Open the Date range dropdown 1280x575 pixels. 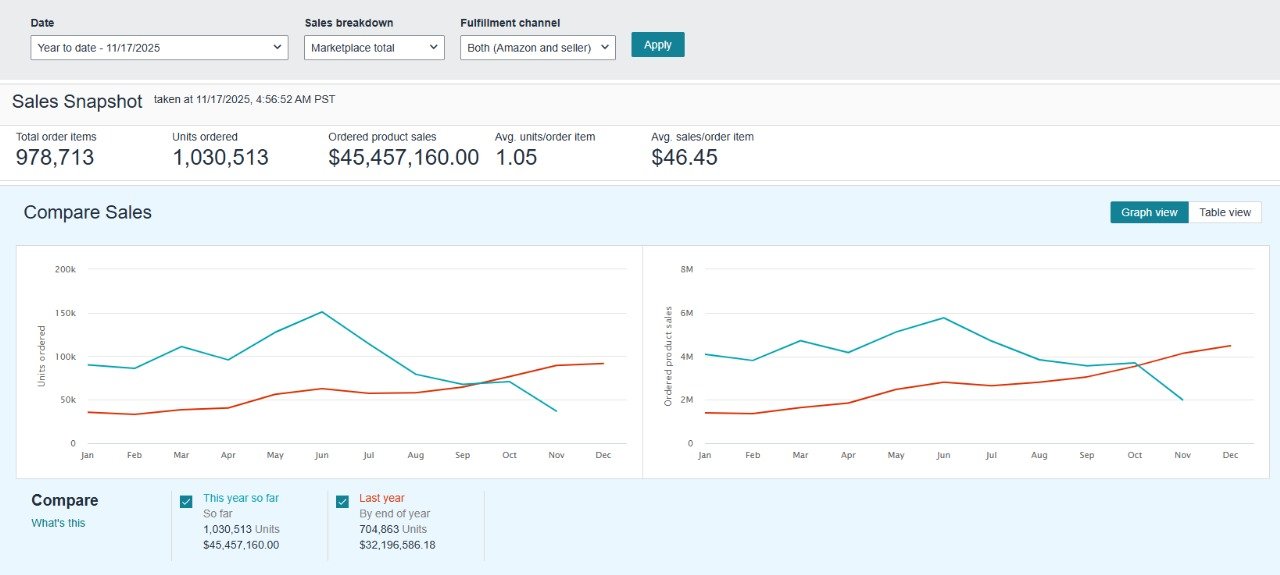(x=159, y=47)
